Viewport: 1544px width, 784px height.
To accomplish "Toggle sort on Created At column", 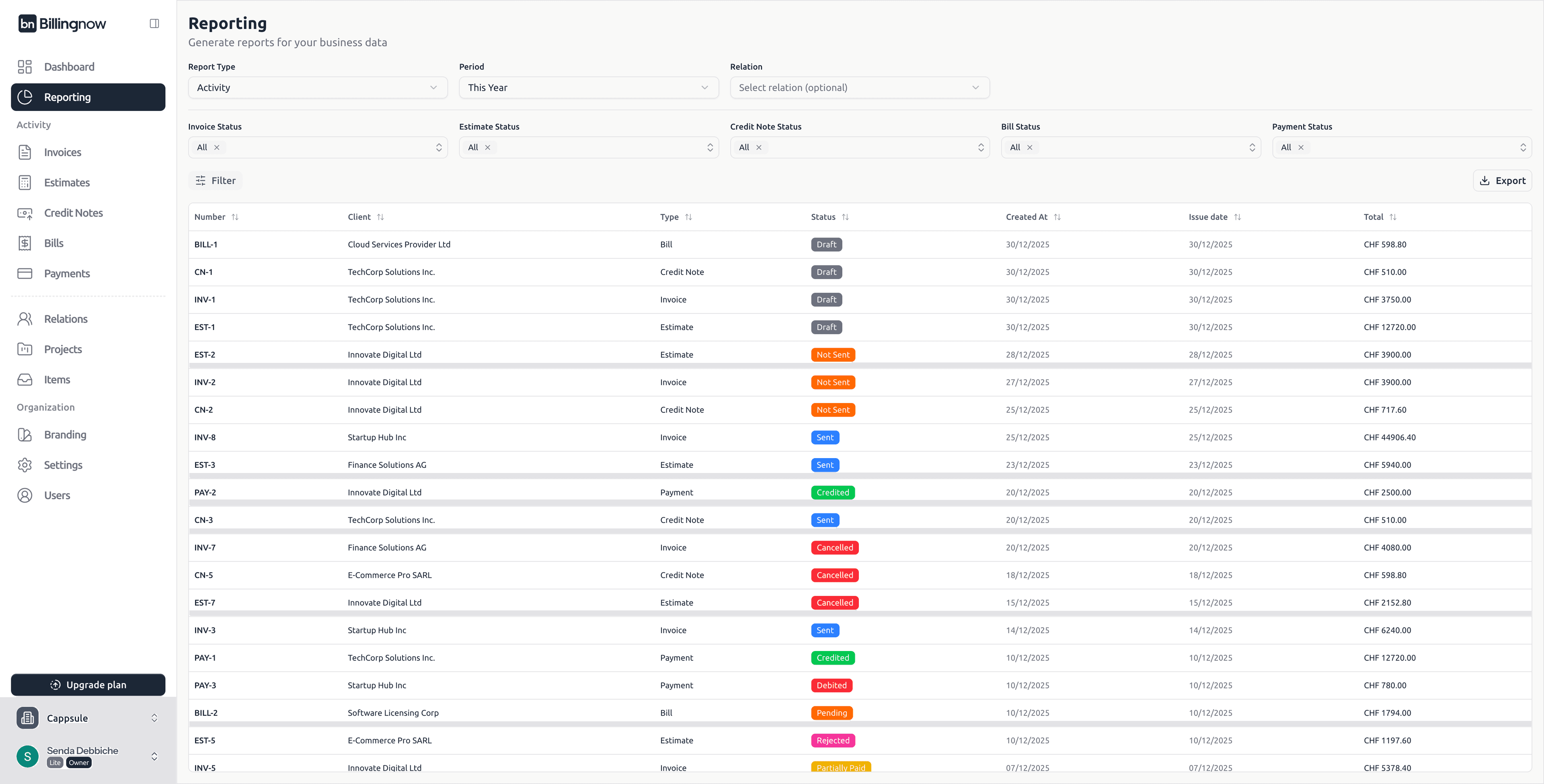I will pyautogui.click(x=1057, y=217).
